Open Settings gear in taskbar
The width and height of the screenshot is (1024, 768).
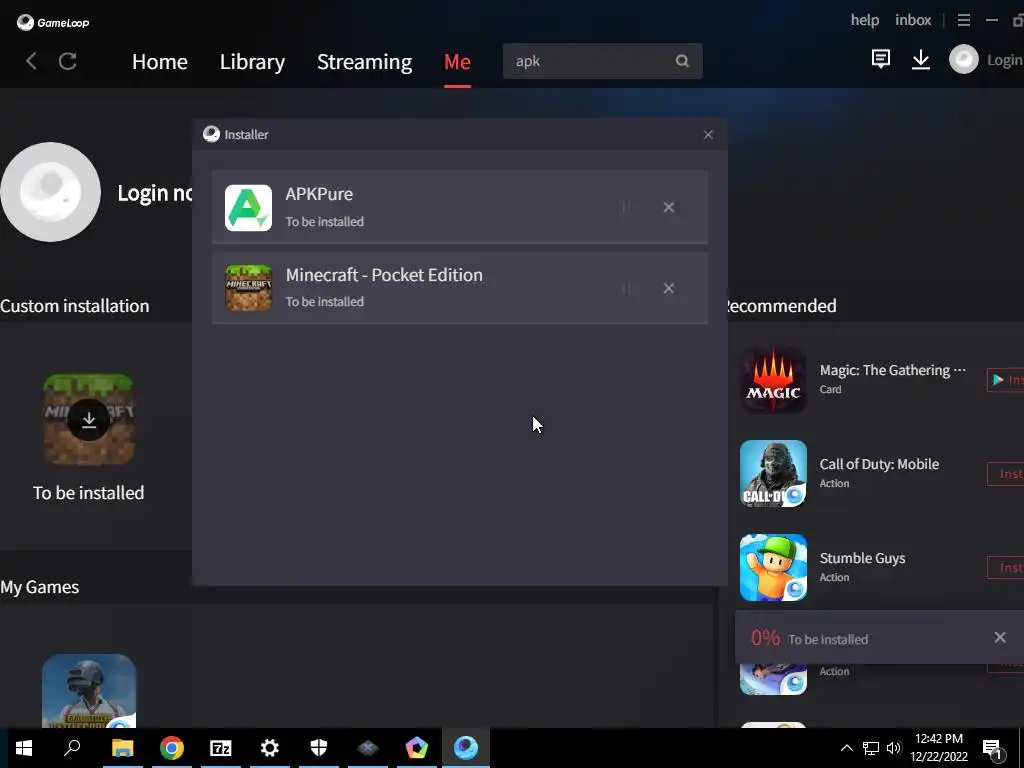click(270, 748)
